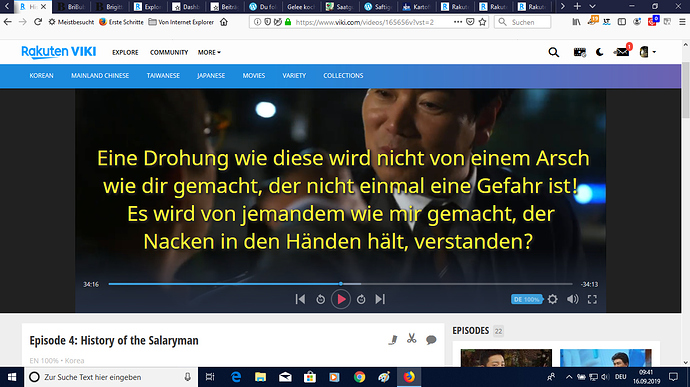Viewport: 690px width, 387px height.
Task: Expand the list all tabs arrow
Action: 592,6
